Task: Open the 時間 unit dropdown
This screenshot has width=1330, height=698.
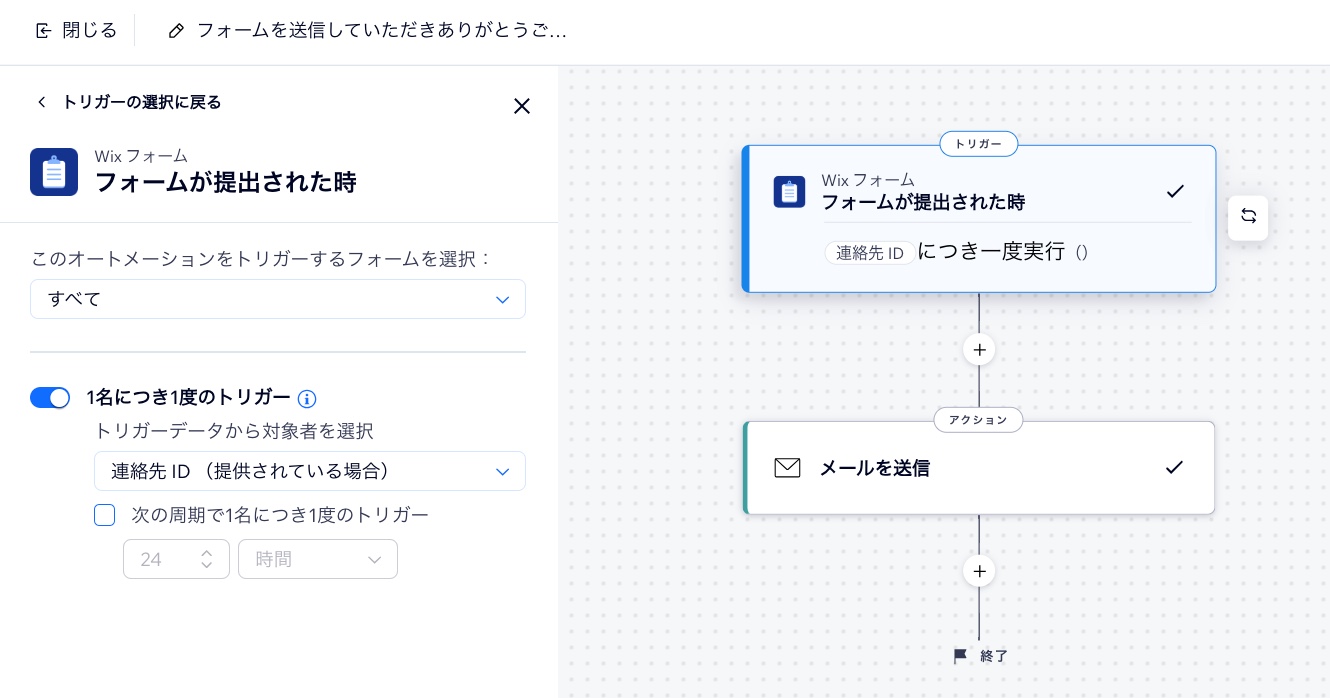Action: click(x=317, y=559)
